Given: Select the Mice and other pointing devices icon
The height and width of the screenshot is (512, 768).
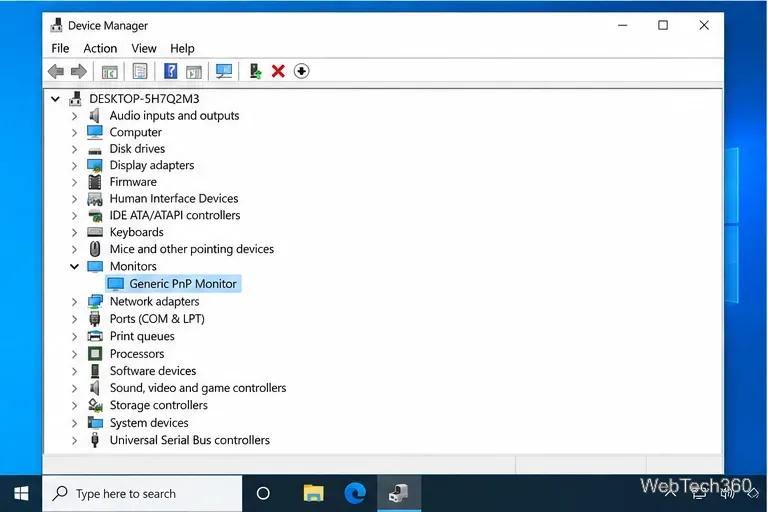Looking at the screenshot, I should tap(95, 249).
